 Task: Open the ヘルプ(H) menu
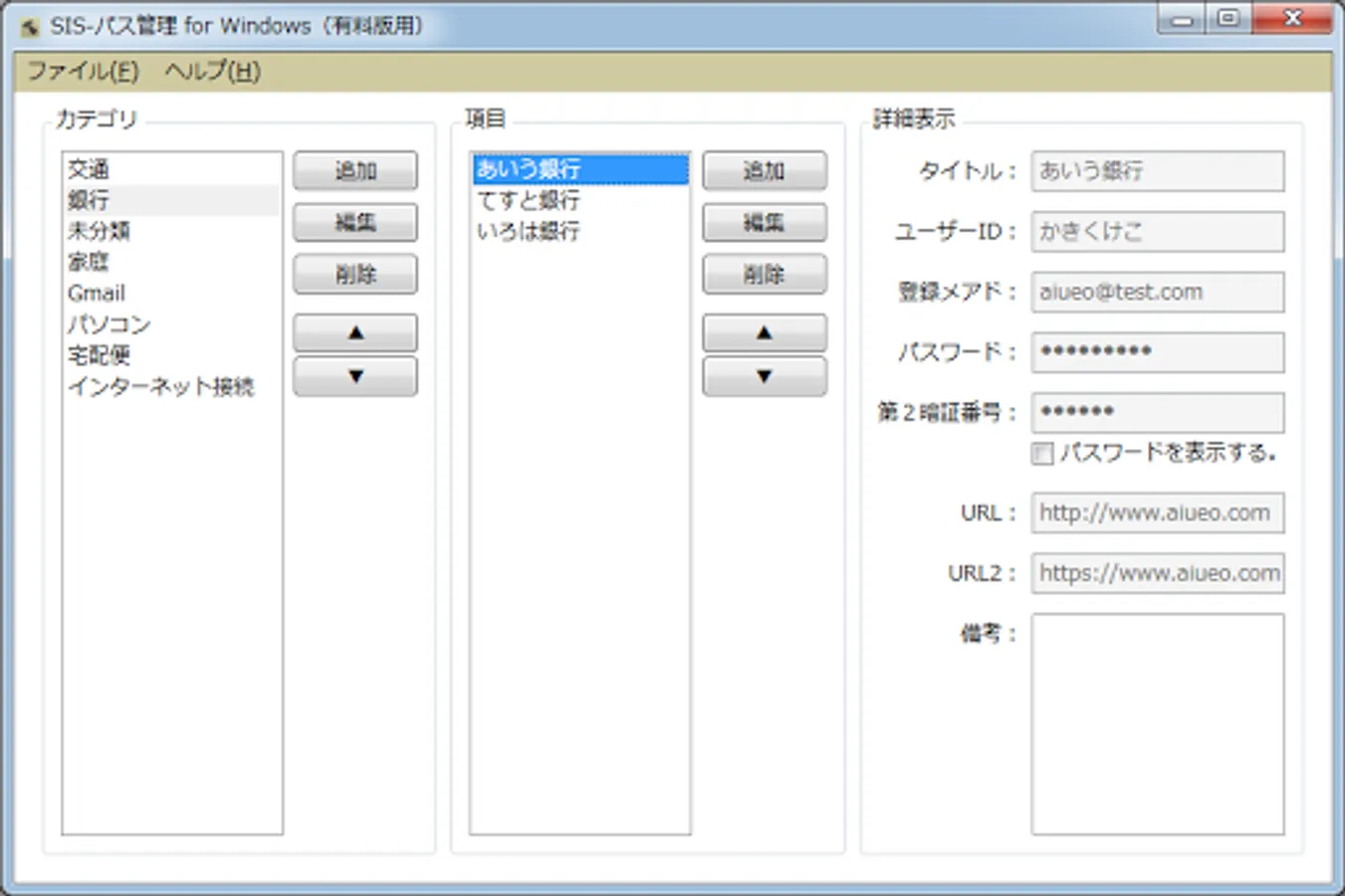point(212,71)
